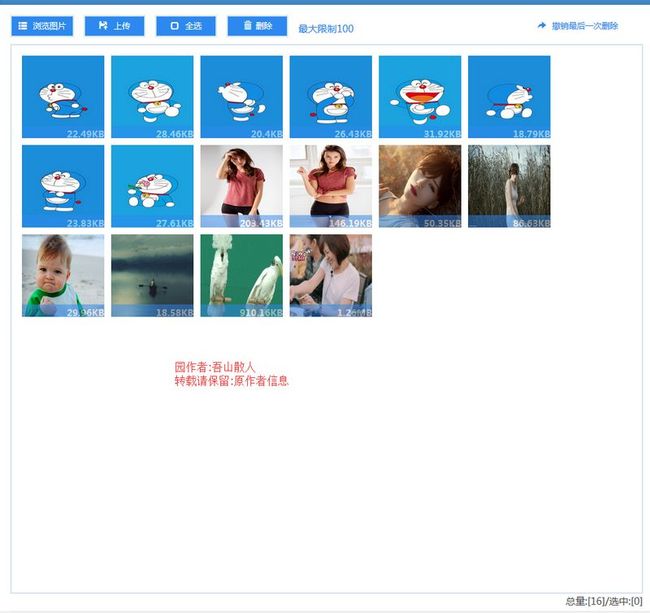The image size is (650, 613).
Task: Click the upload icon on 上传 button
Action: (103, 26)
